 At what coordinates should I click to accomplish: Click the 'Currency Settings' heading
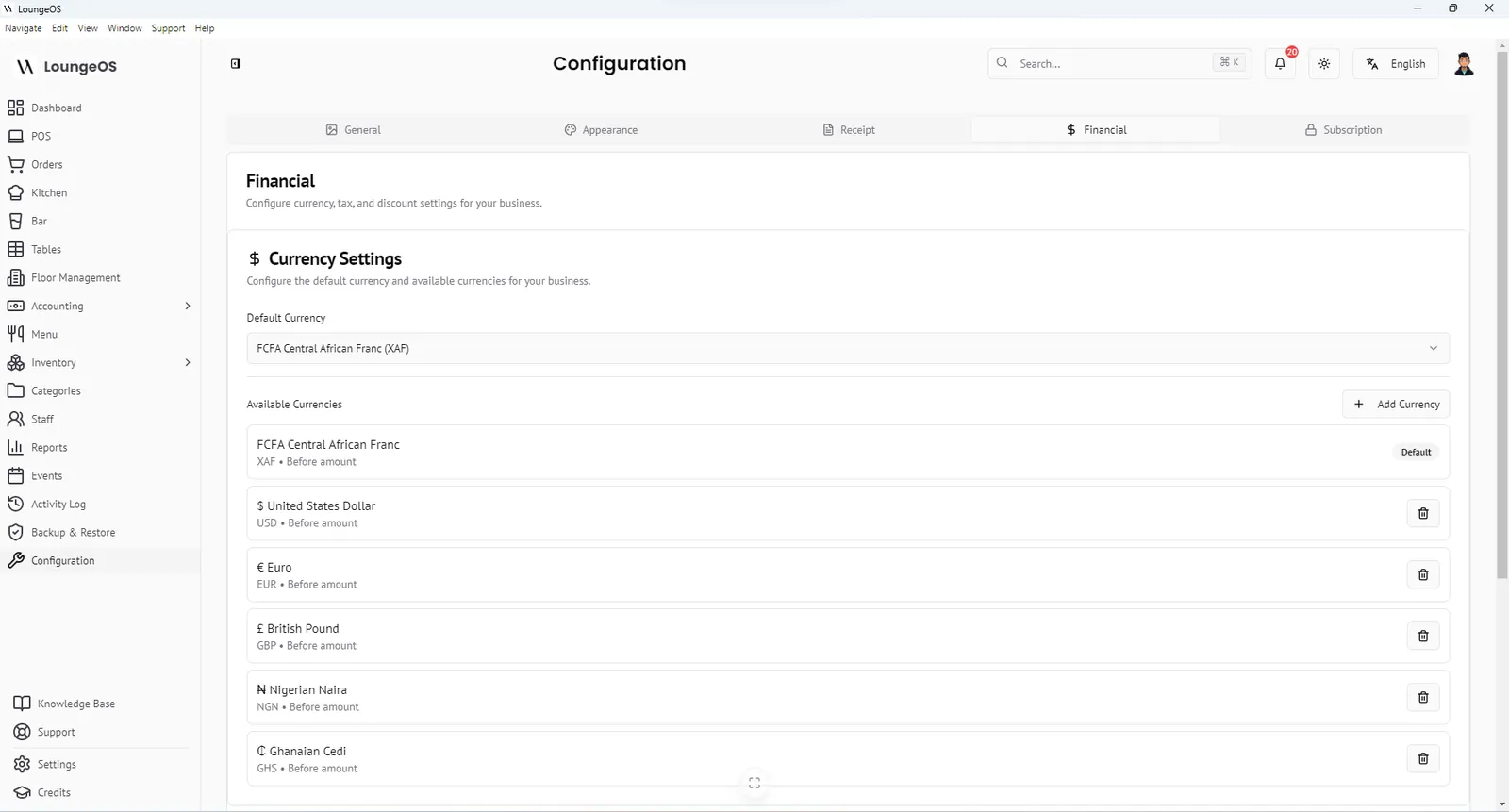335,258
